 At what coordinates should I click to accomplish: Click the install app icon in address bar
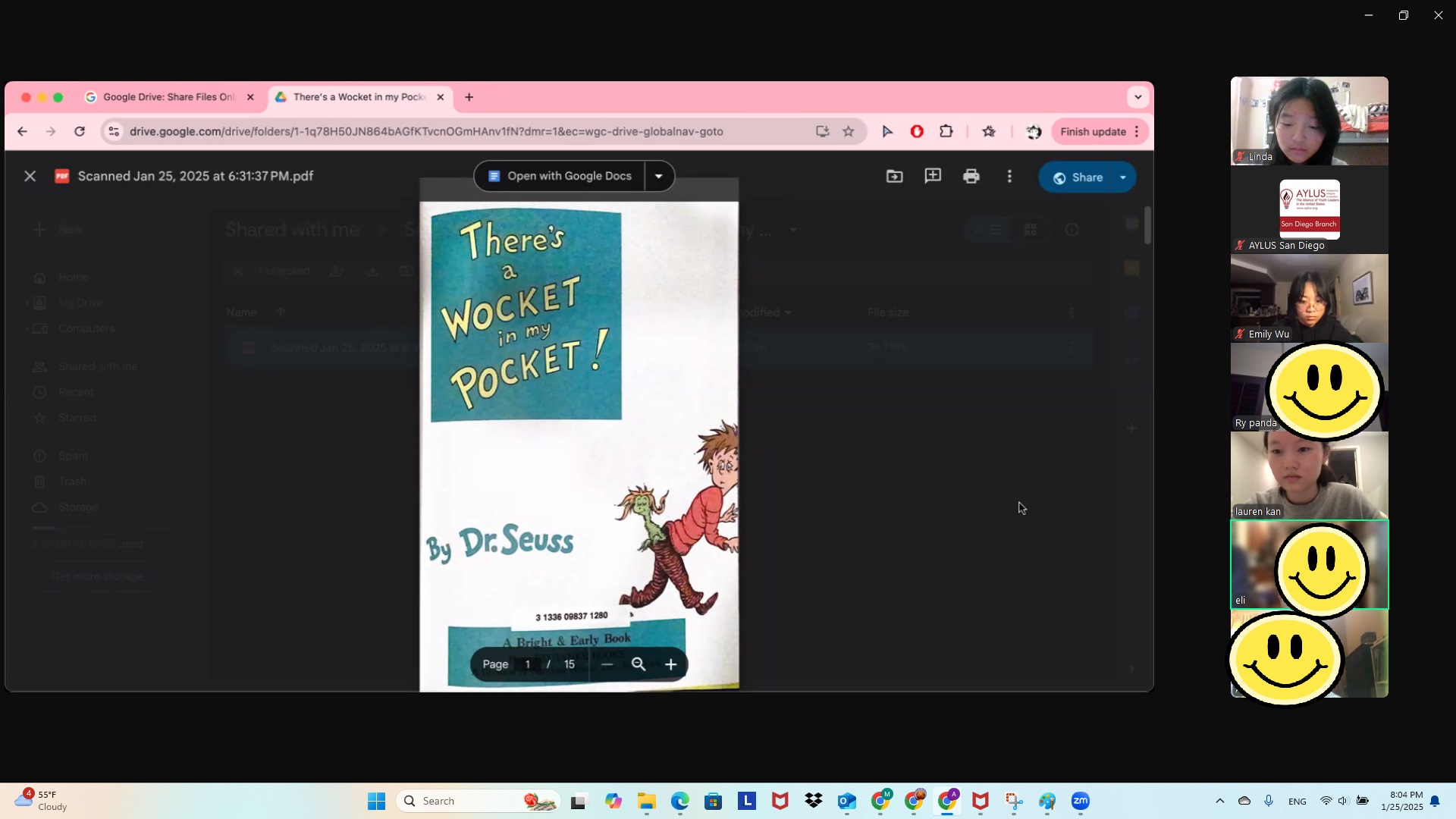pos(822,131)
